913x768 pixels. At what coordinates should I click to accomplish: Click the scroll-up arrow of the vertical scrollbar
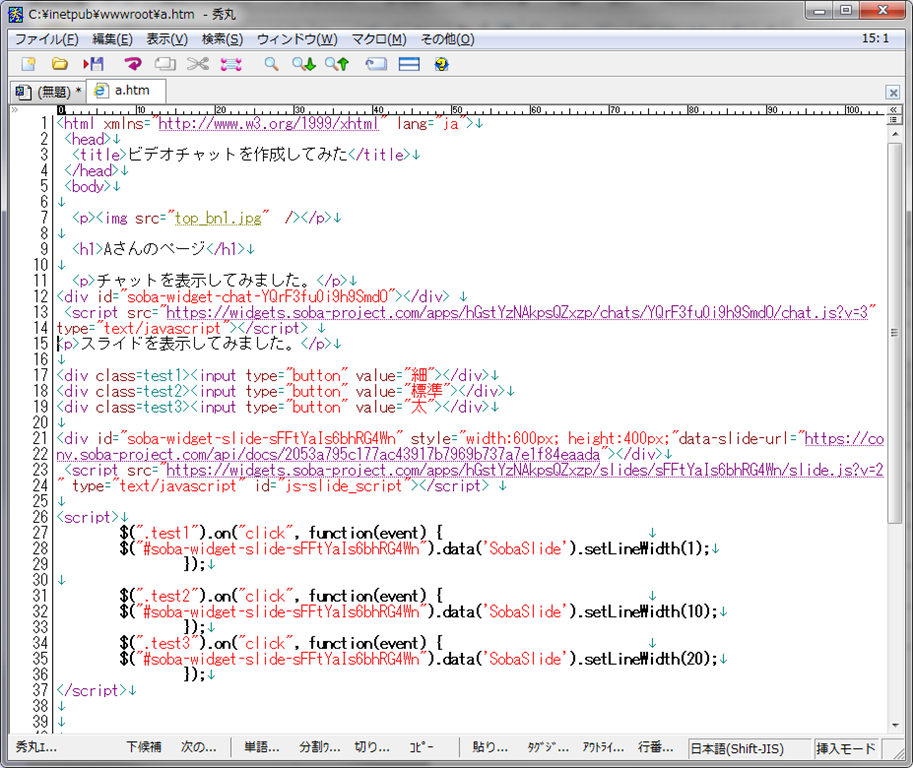pyautogui.click(x=895, y=134)
